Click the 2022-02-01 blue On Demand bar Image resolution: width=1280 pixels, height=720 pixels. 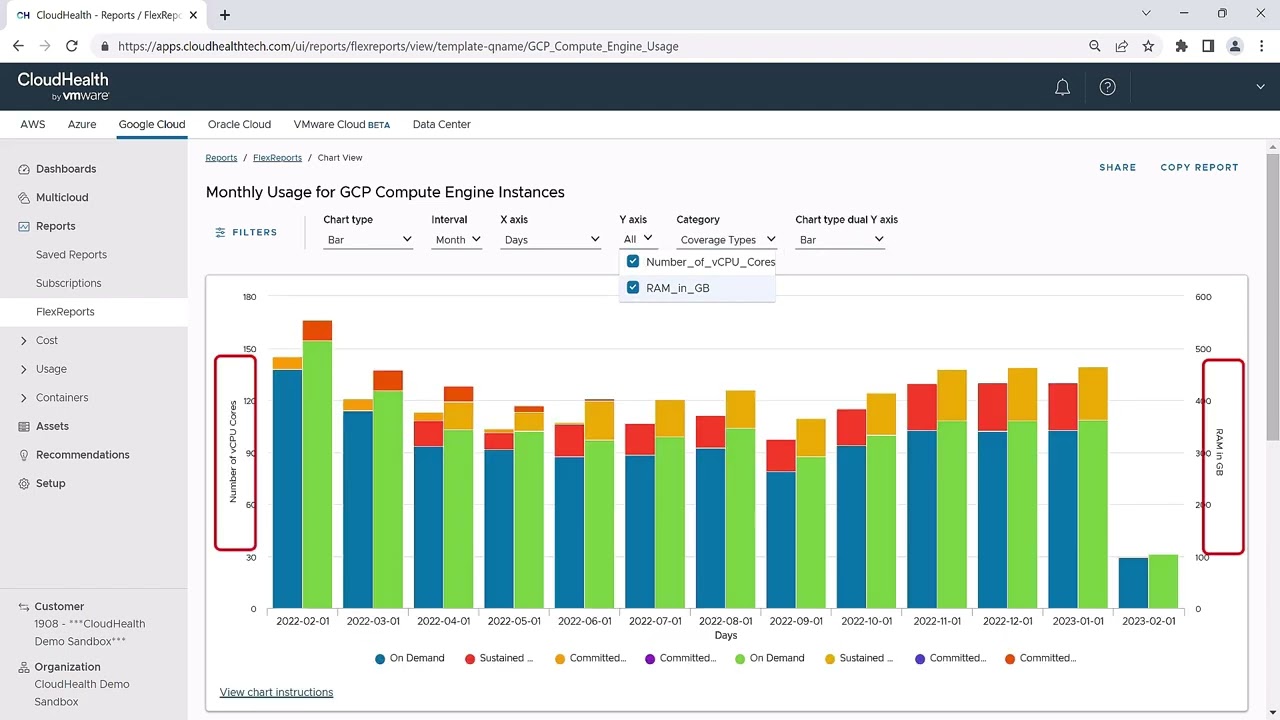tap(287, 489)
